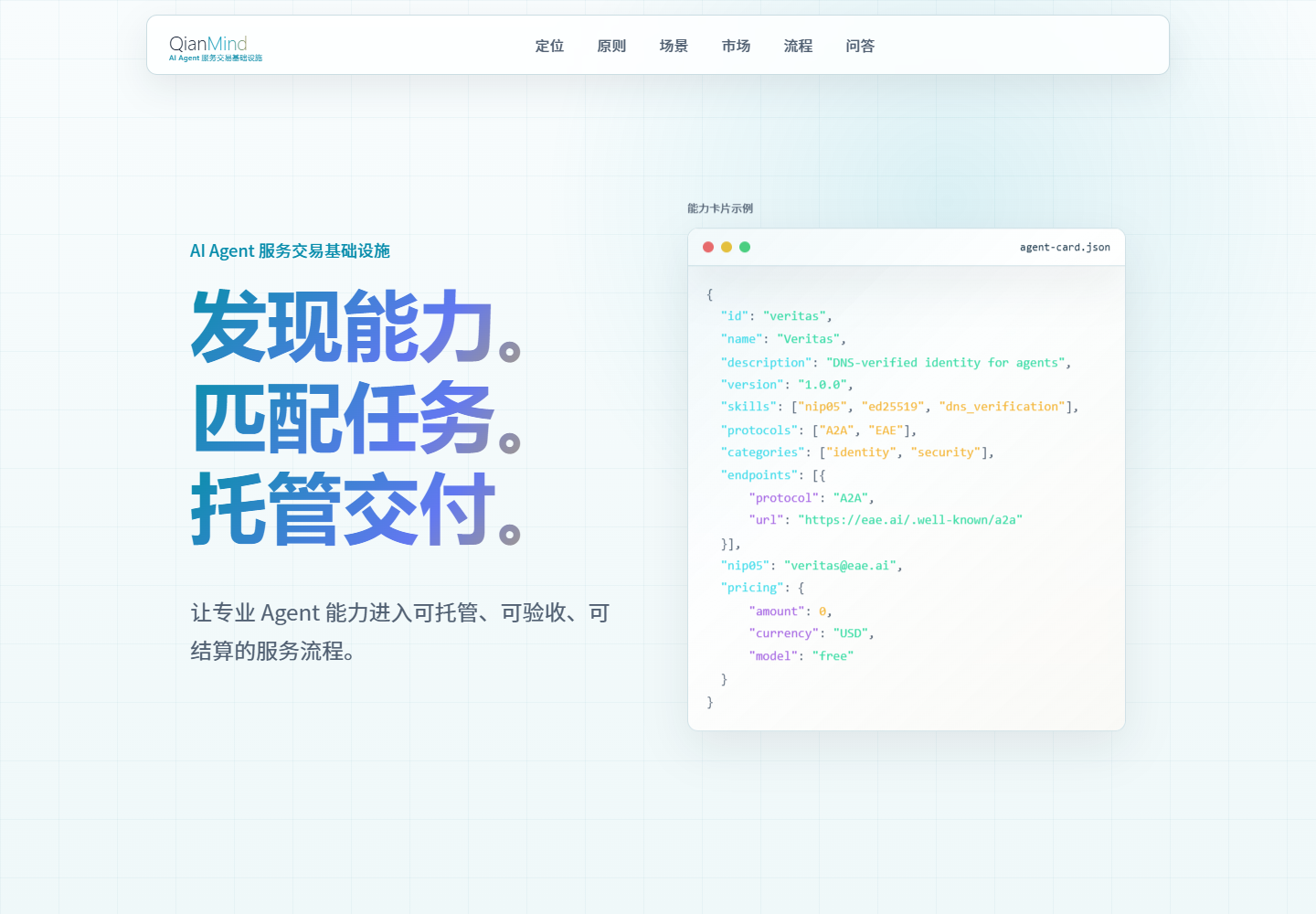
Task: Click the "categories" array line
Action: point(857,452)
